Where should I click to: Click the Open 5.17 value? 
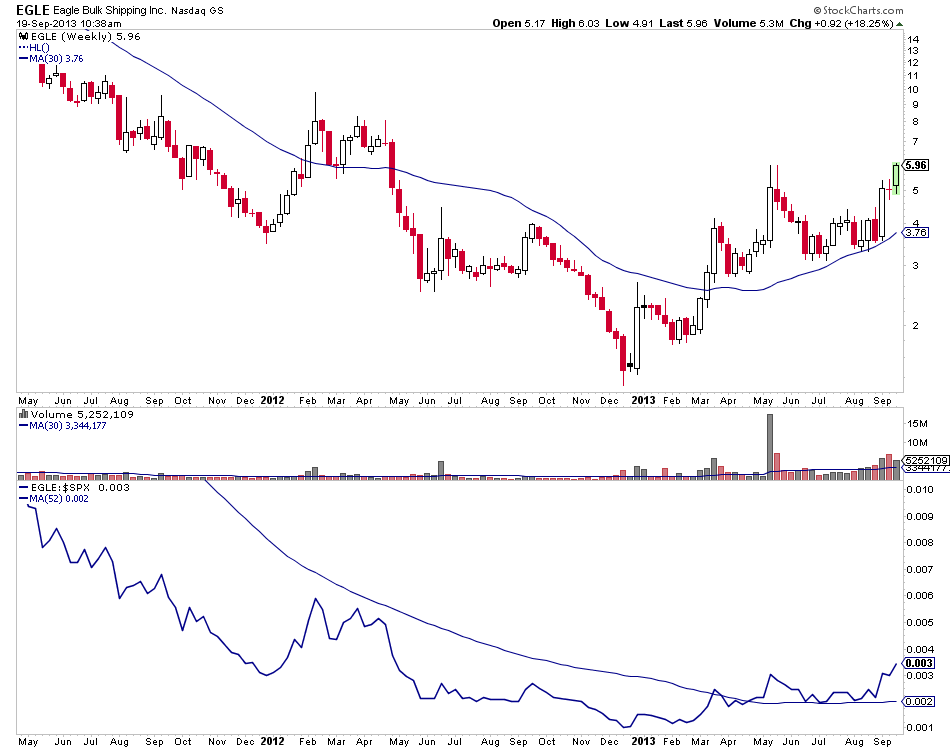[519, 24]
